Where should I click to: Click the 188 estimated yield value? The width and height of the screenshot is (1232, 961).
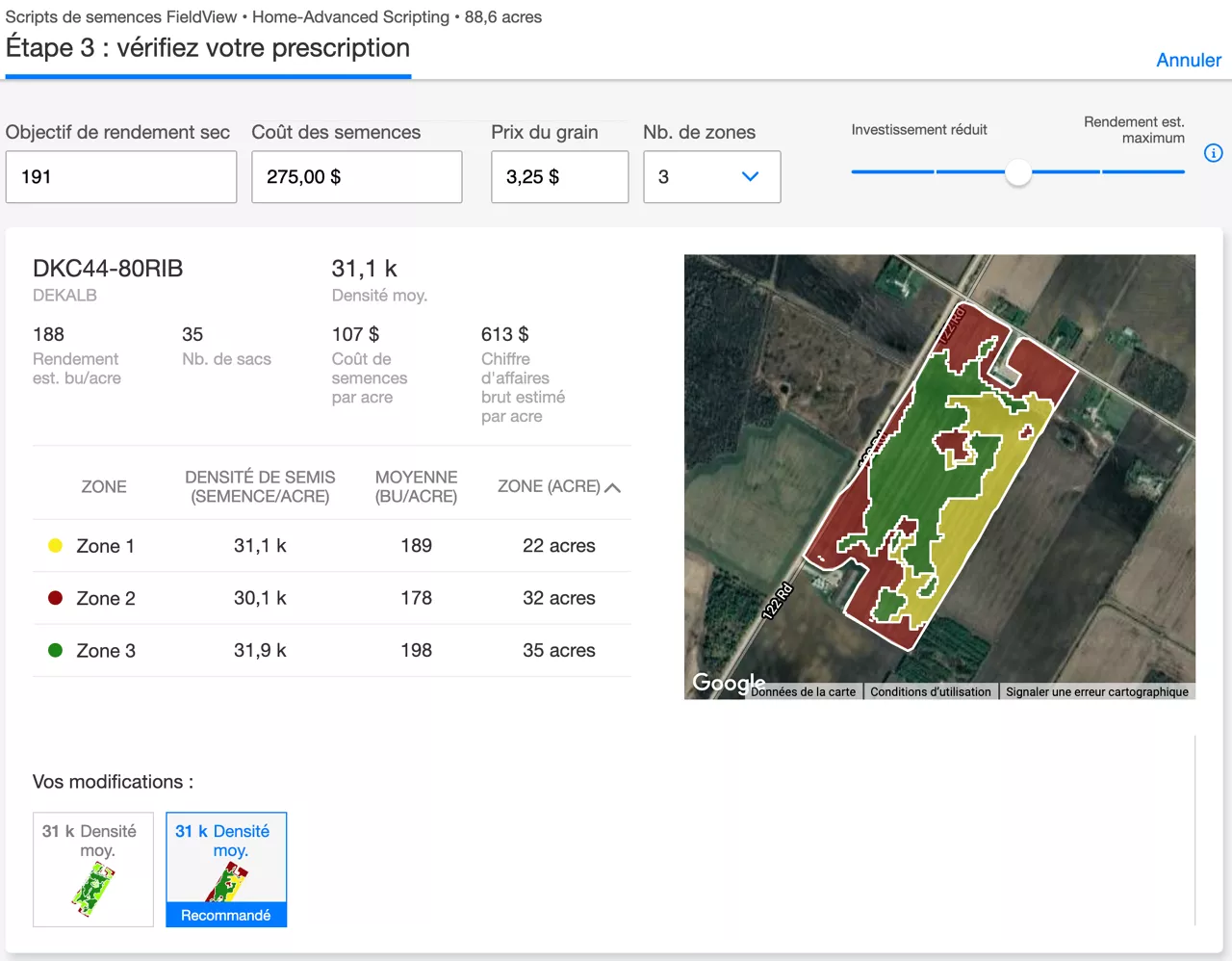[48, 334]
